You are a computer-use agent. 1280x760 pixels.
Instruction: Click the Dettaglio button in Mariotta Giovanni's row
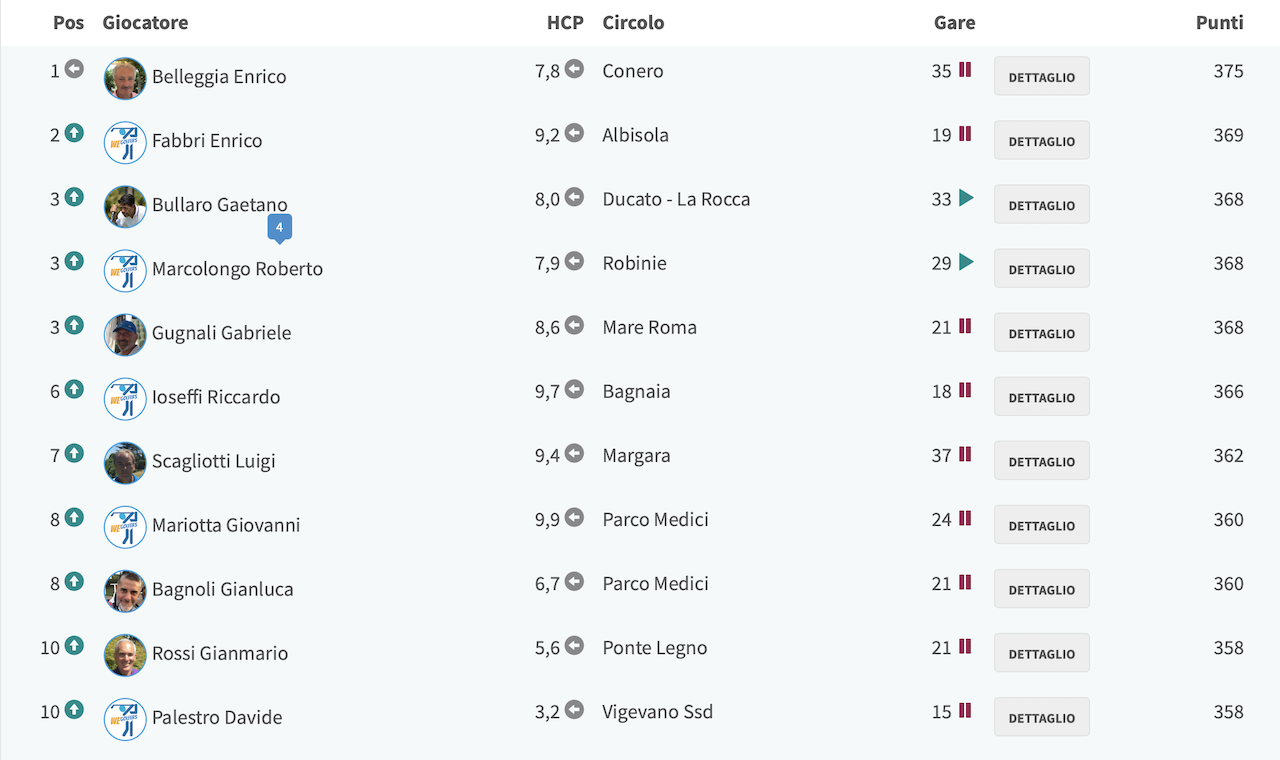[x=1042, y=525]
